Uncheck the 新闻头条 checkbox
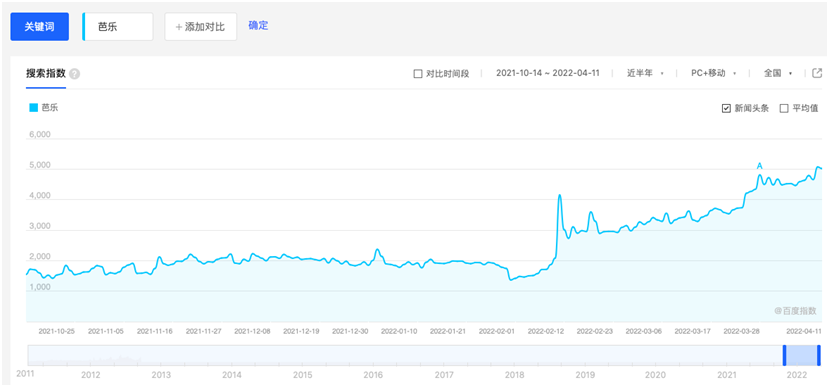829x387 pixels. click(726, 108)
